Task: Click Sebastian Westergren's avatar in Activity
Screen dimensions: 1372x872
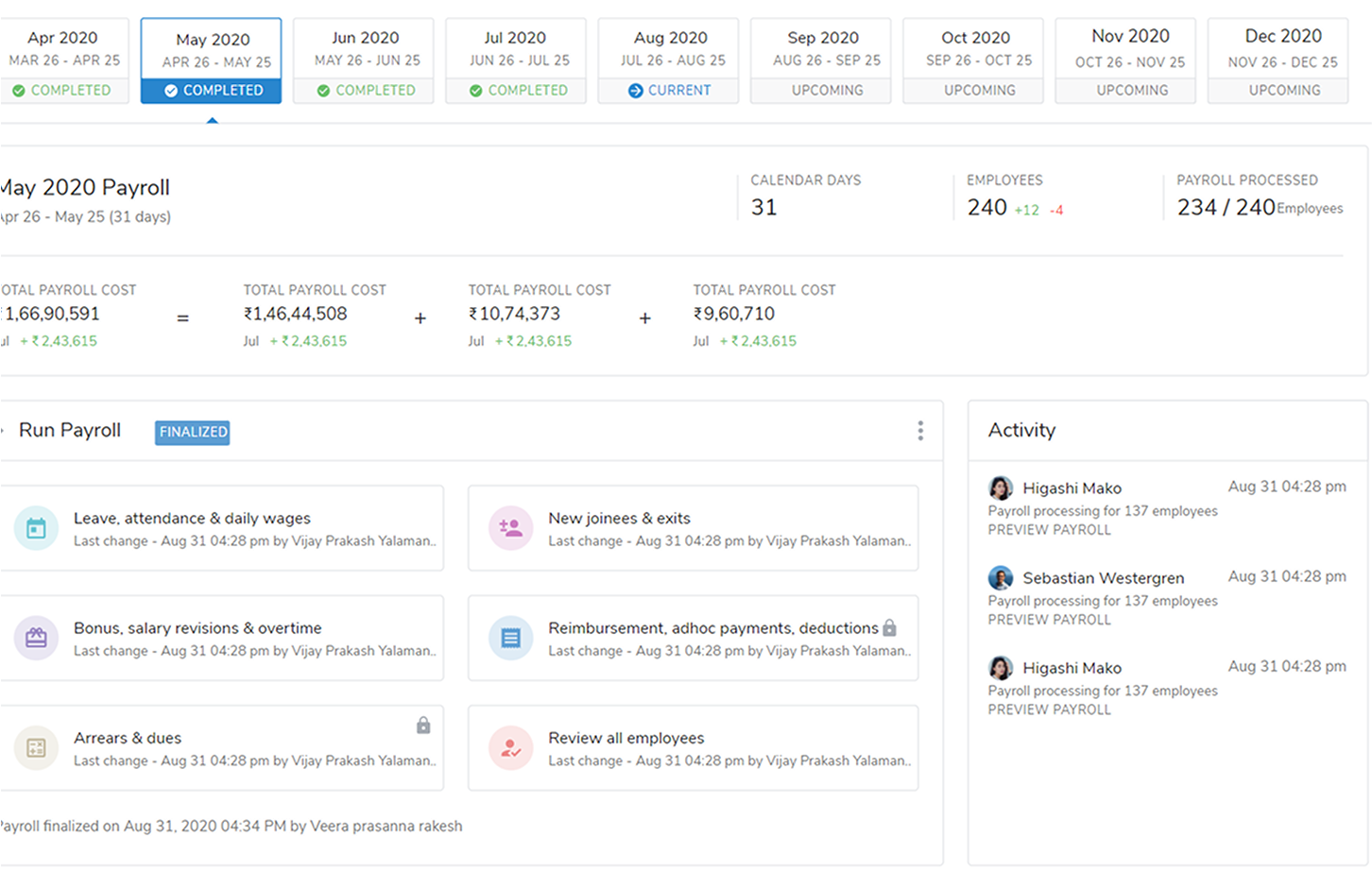Action: click(x=1001, y=578)
